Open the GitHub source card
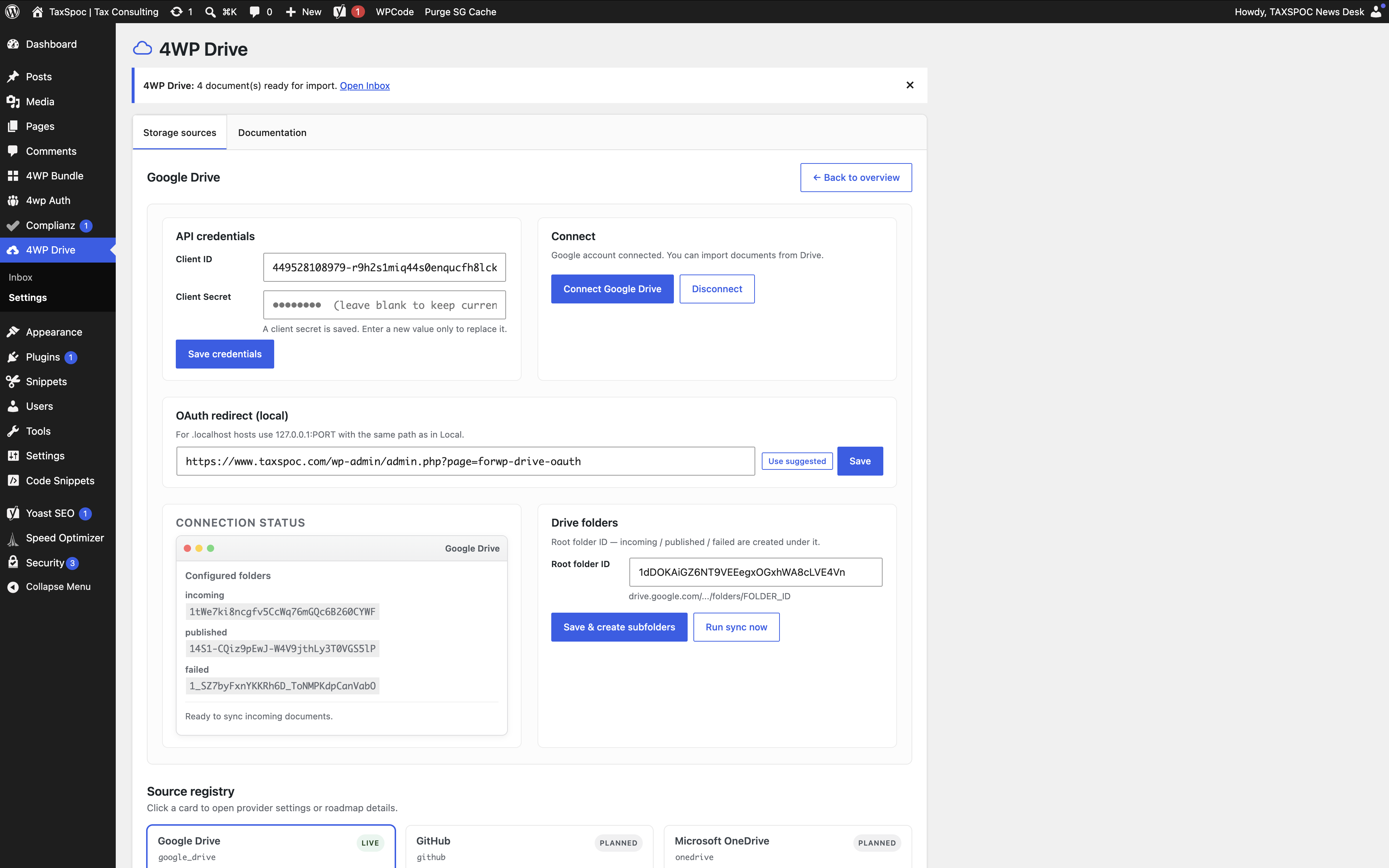The height and width of the screenshot is (868, 1389). coord(529,847)
